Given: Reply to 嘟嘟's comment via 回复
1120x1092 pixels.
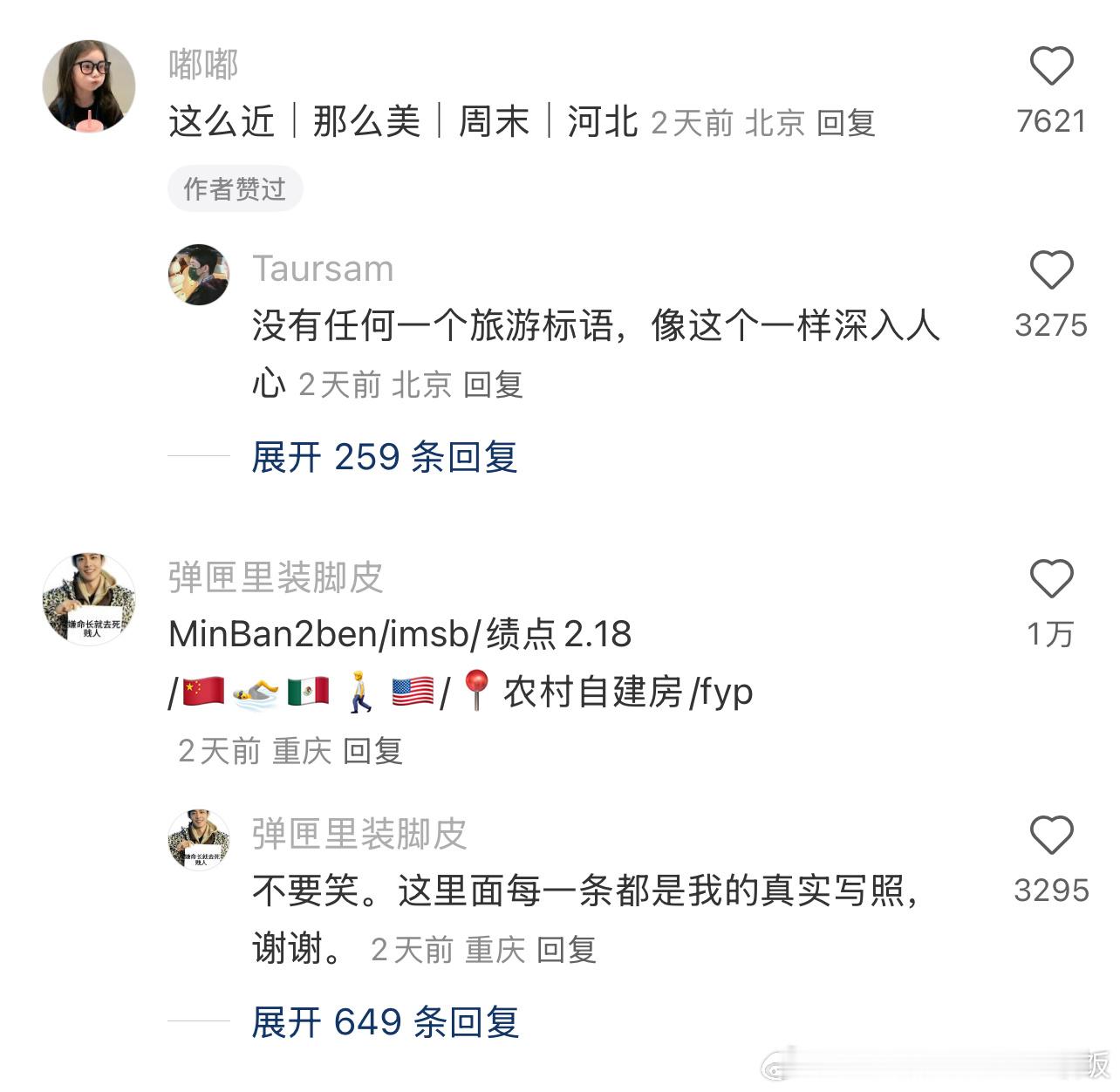Looking at the screenshot, I should pyautogui.click(x=845, y=123).
